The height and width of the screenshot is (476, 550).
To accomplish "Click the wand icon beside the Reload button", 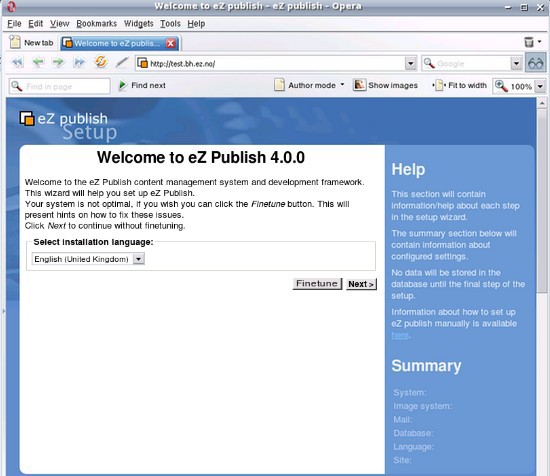I will (x=122, y=62).
